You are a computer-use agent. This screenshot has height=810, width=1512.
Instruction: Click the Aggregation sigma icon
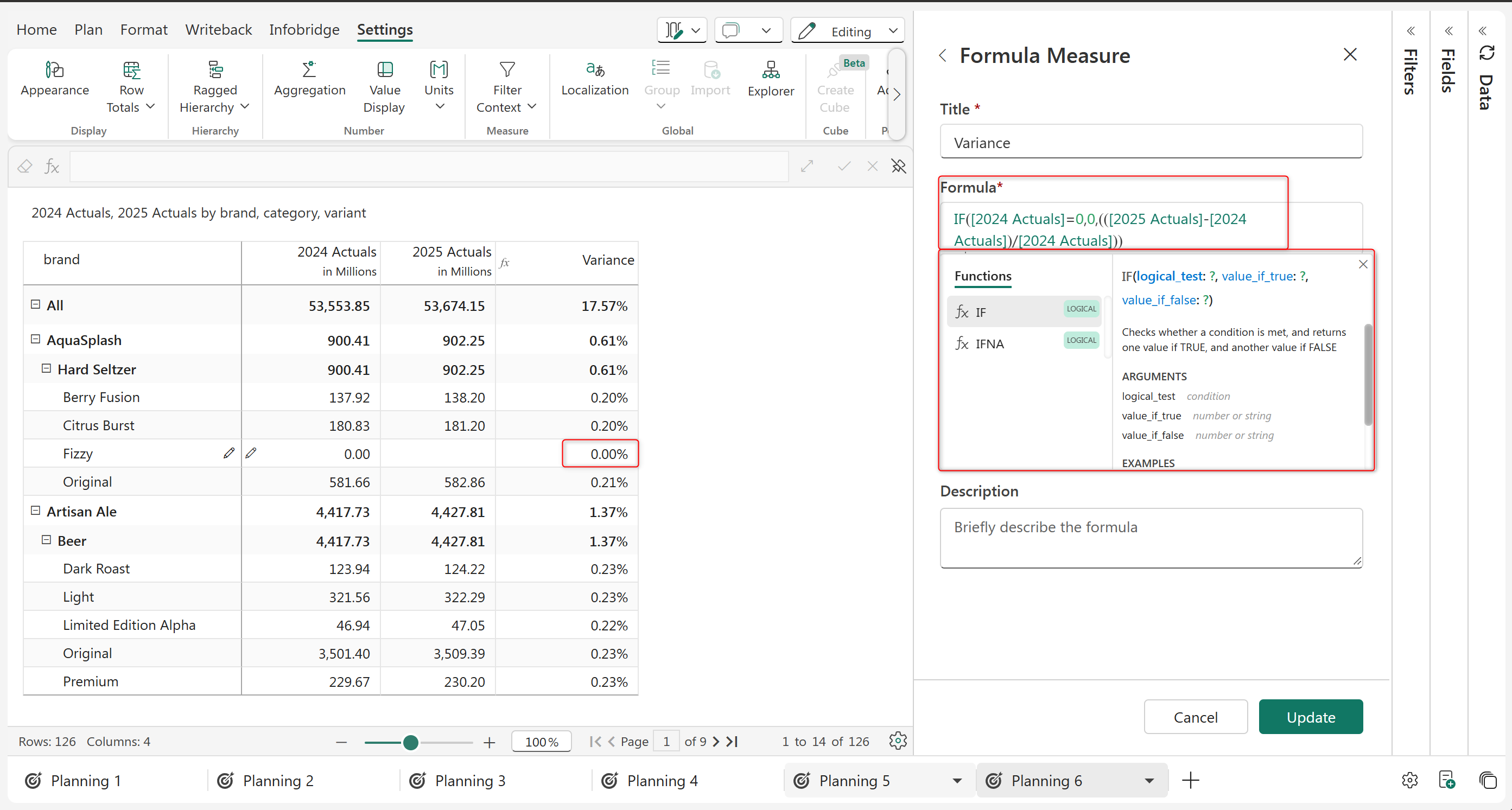tap(309, 70)
